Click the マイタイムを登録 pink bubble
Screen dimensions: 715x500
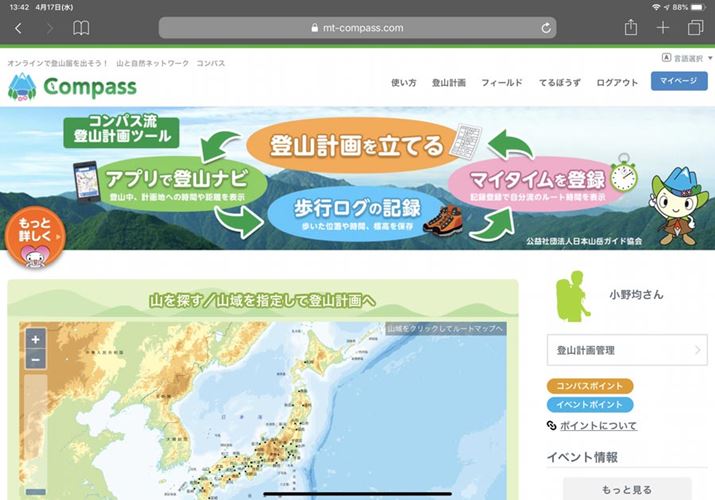pyautogui.click(x=538, y=184)
